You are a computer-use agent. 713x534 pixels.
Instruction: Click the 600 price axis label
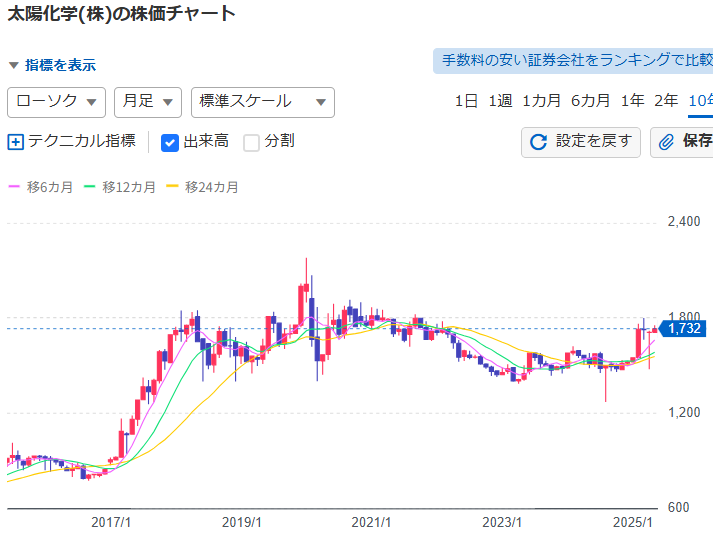[678, 507]
